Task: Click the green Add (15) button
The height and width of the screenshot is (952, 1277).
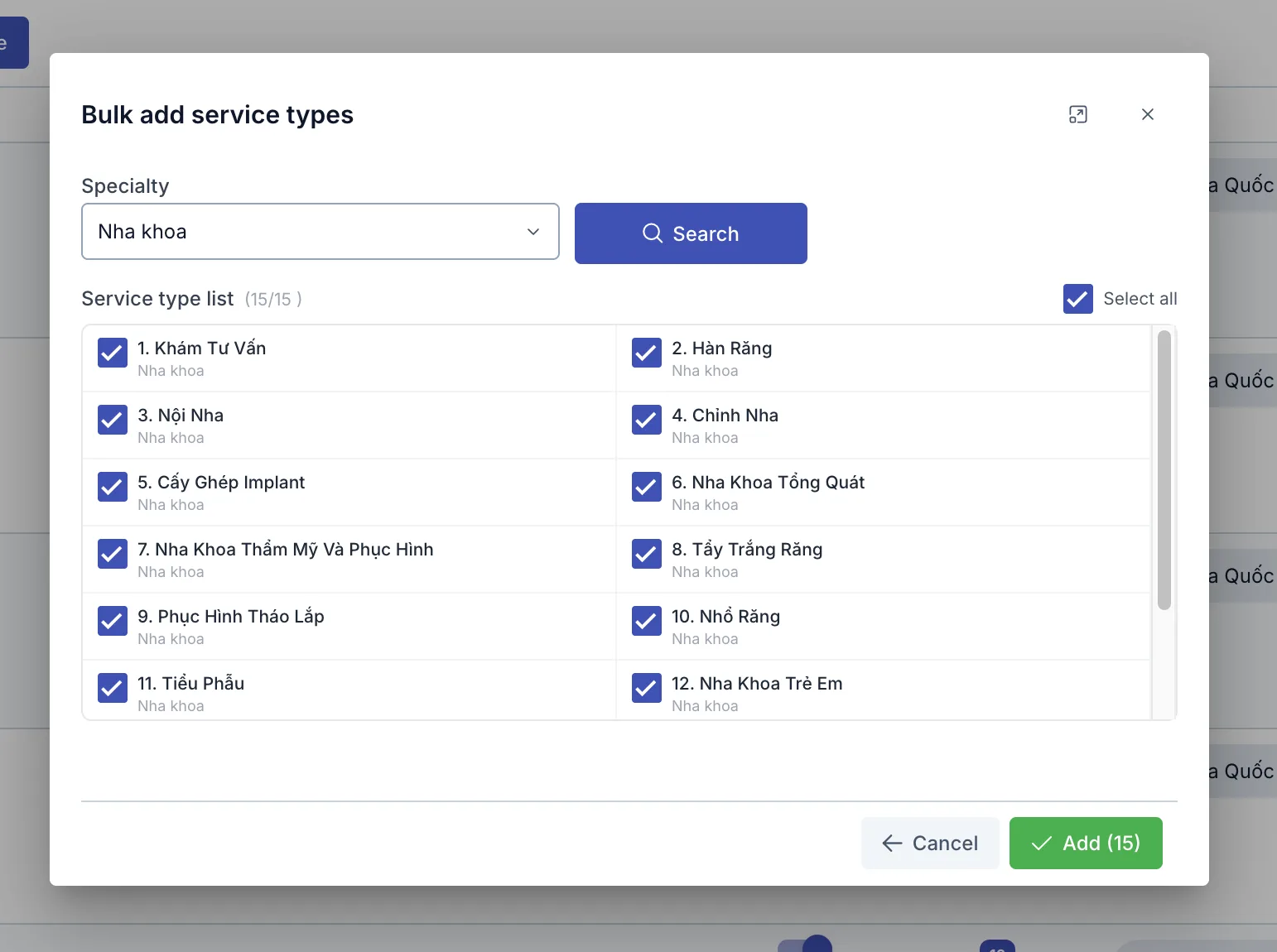Action: click(1086, 843)
